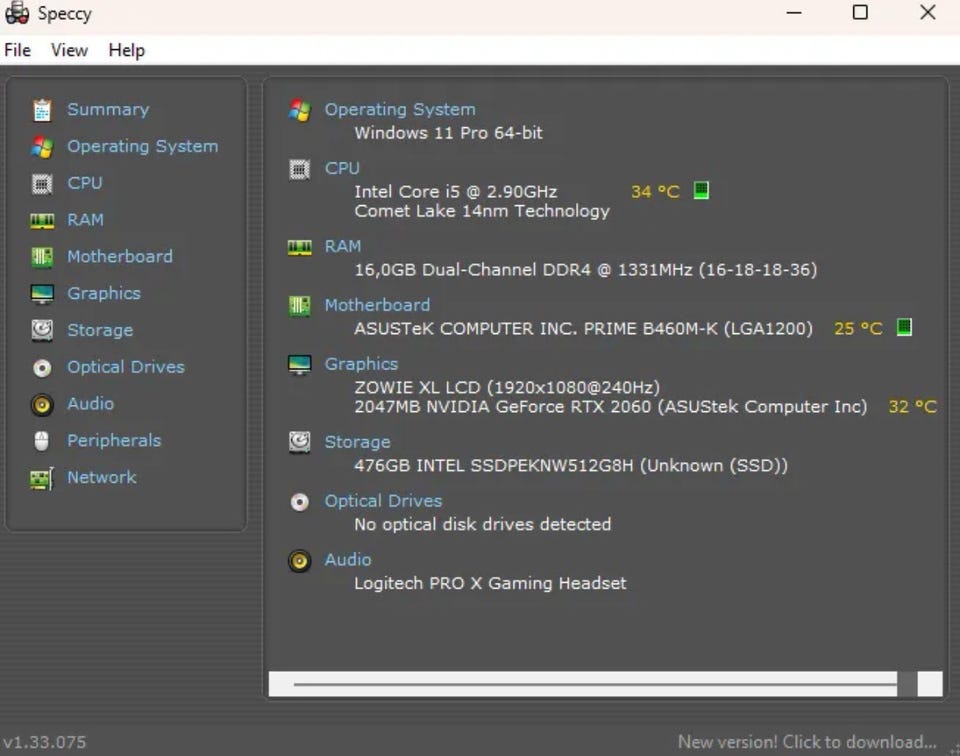Image resolution: width=960 pixels, height=756 pixels.
Task: Select CPU in the sidebar list
Action: 84,183
